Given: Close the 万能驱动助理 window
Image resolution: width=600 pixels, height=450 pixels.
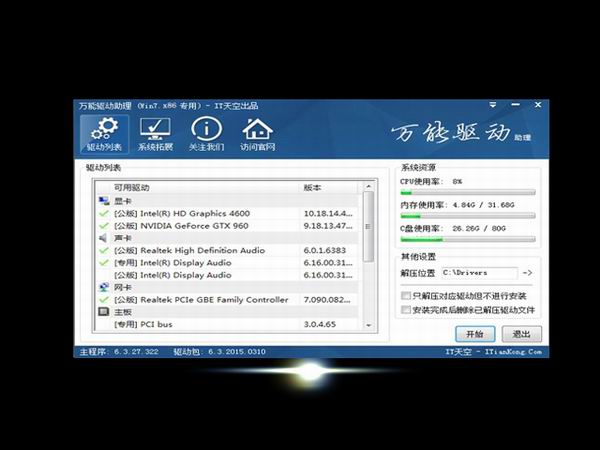Looking at the screenshot, I should (538, 104).
